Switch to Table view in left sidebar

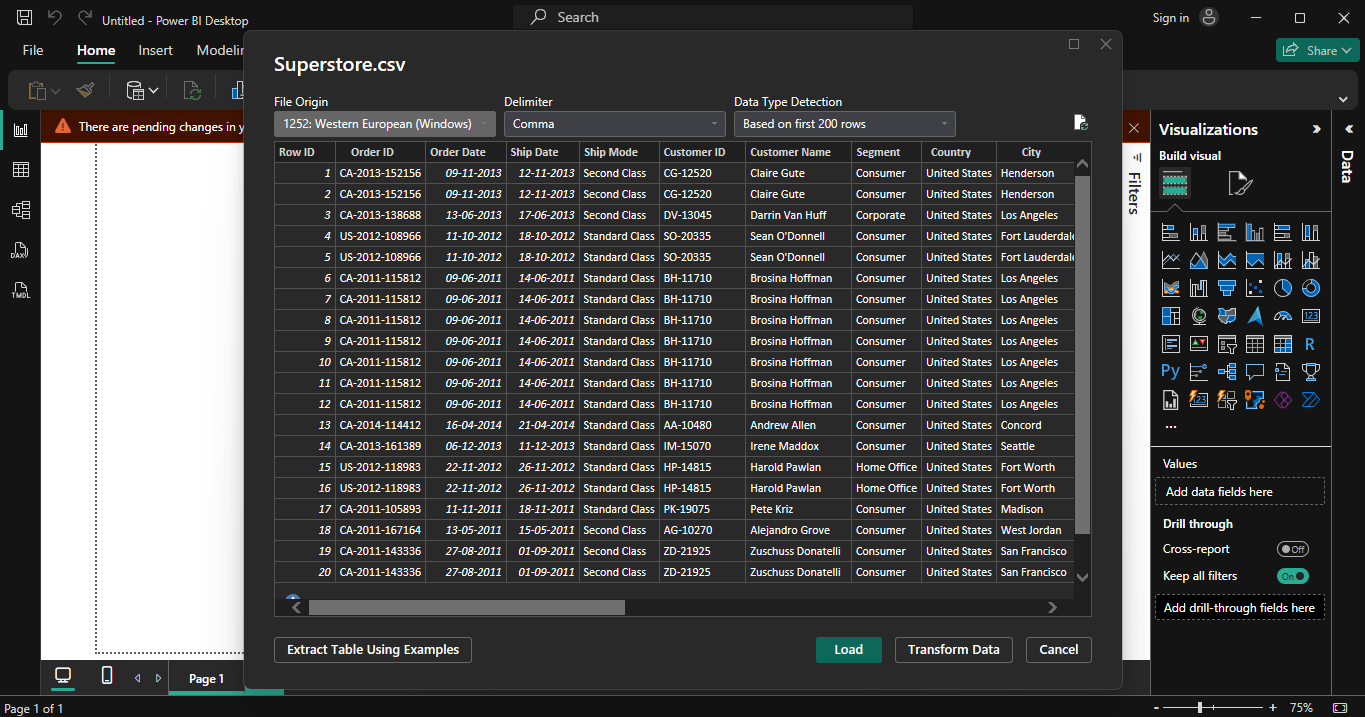coord(21,169)
